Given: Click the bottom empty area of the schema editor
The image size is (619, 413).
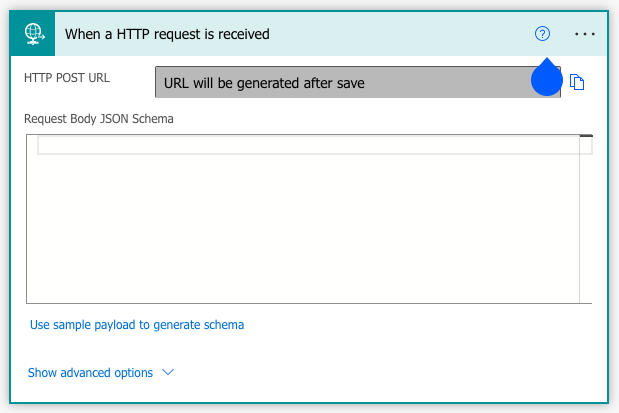Looking at the screenshot, I should point(300,285).
